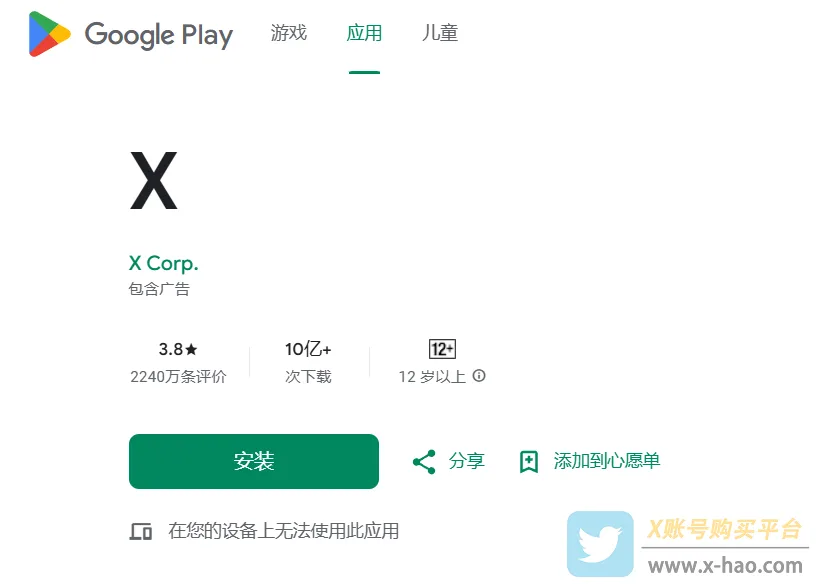Viewport: 819px width, 584px height.
Task: Select the 应用 tab
Action: pyautogui.click(x=364, y=33)
